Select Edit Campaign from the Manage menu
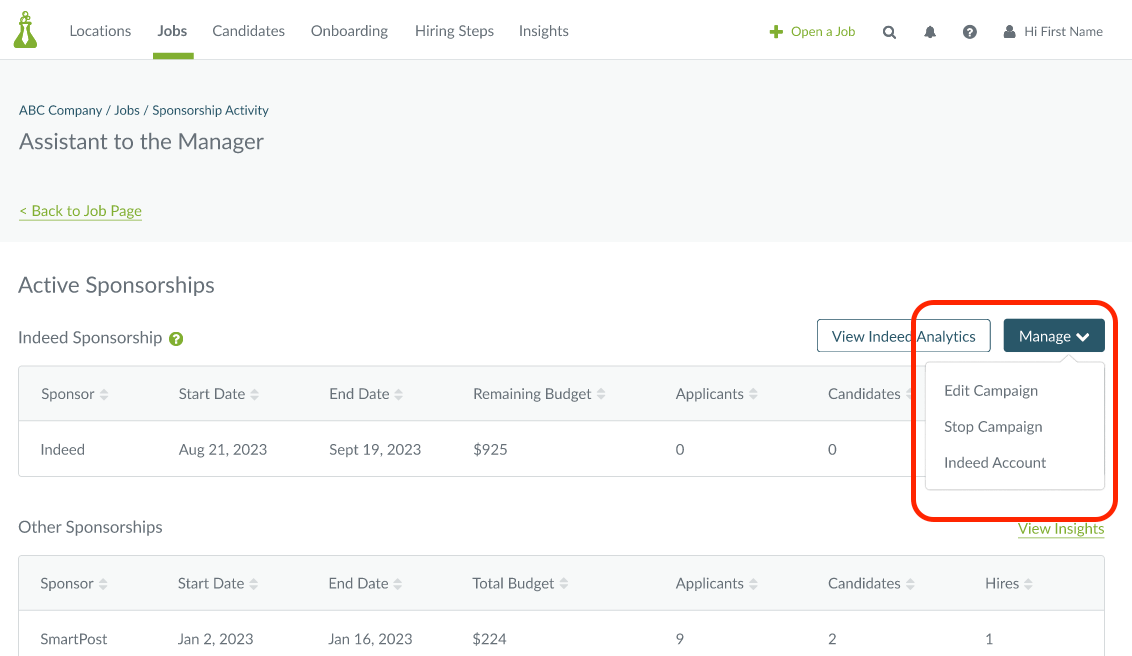 990,390
